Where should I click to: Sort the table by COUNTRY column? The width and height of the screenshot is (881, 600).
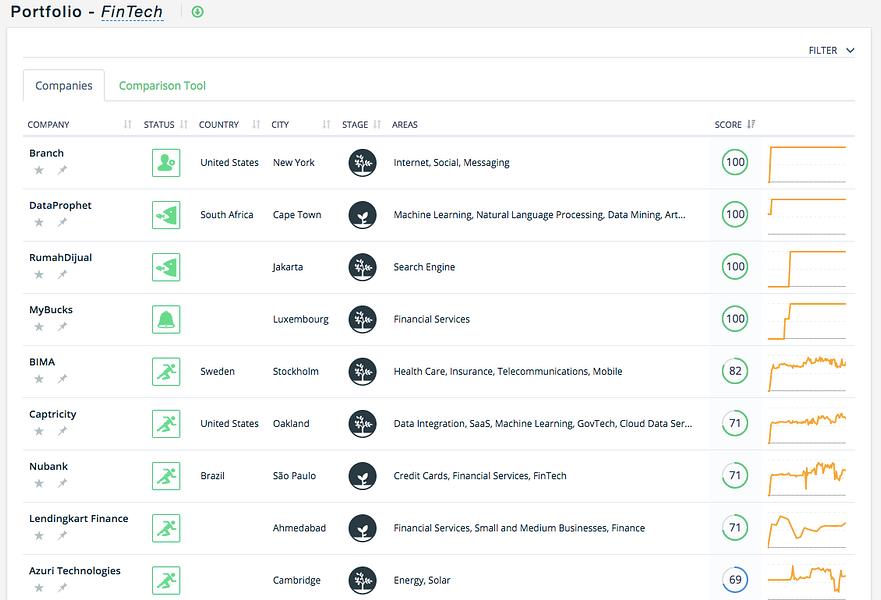pyautogui.click(x=256, y=124)
